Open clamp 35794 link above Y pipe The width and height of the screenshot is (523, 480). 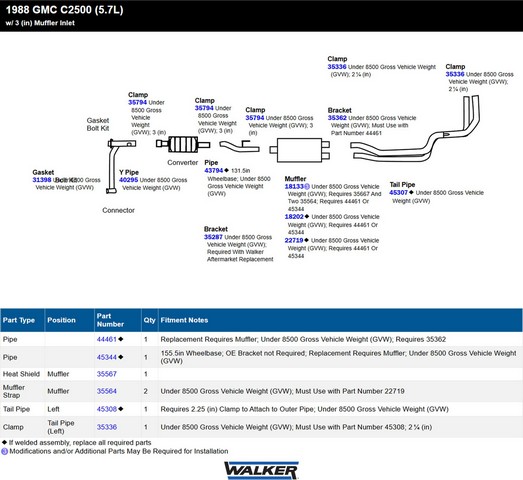click(x=137, y=102)
